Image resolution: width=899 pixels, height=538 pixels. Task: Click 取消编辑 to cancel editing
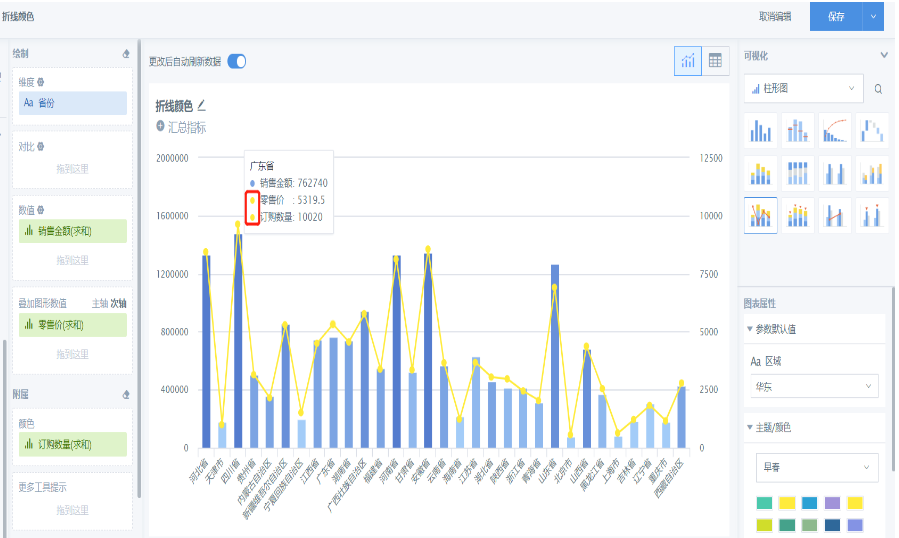[x=775, y=17]
